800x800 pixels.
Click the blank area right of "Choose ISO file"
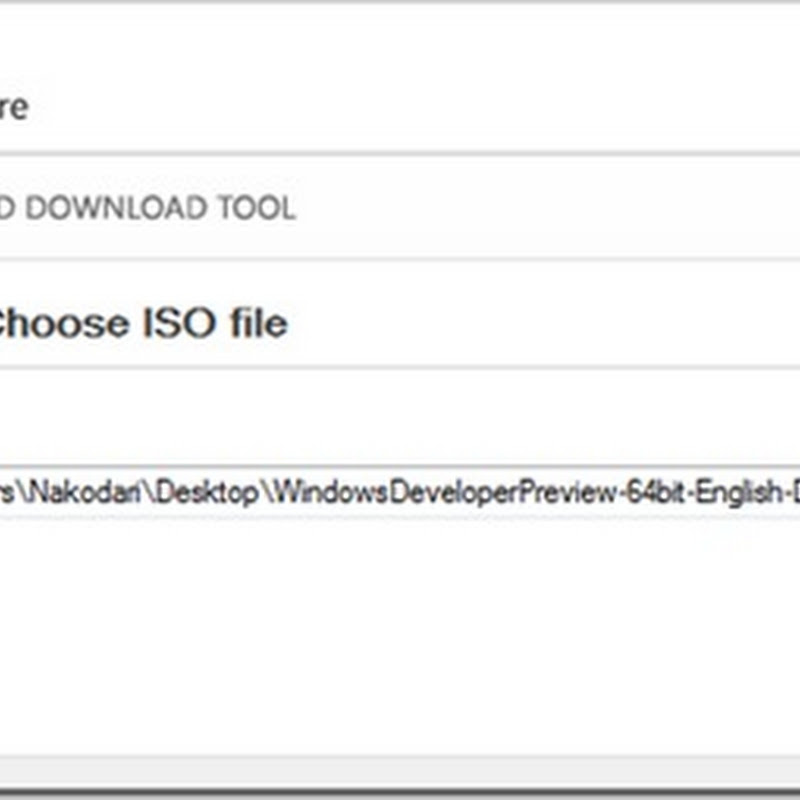tap(550, 323)
